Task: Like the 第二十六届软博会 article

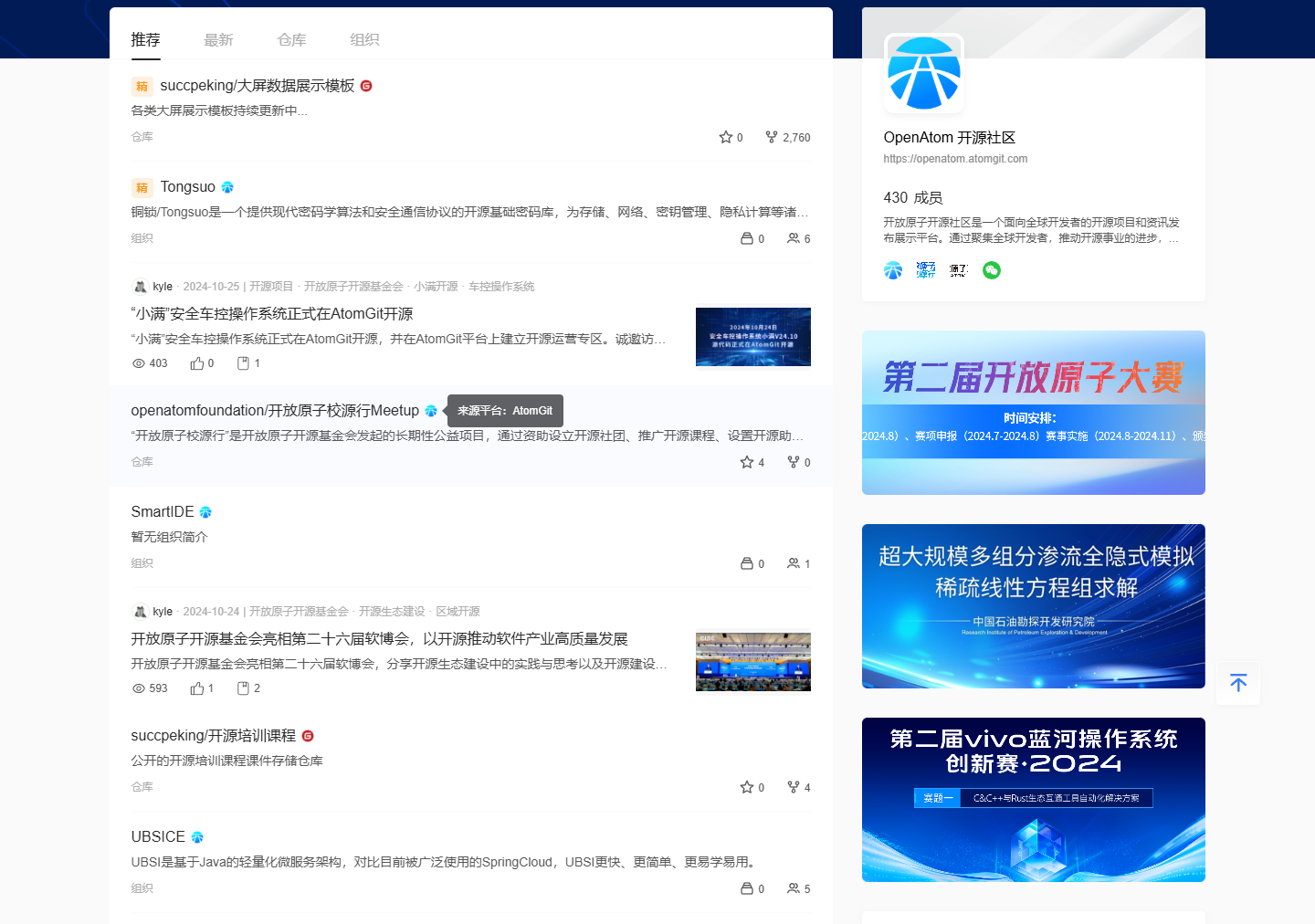Action: click(196, 688)
